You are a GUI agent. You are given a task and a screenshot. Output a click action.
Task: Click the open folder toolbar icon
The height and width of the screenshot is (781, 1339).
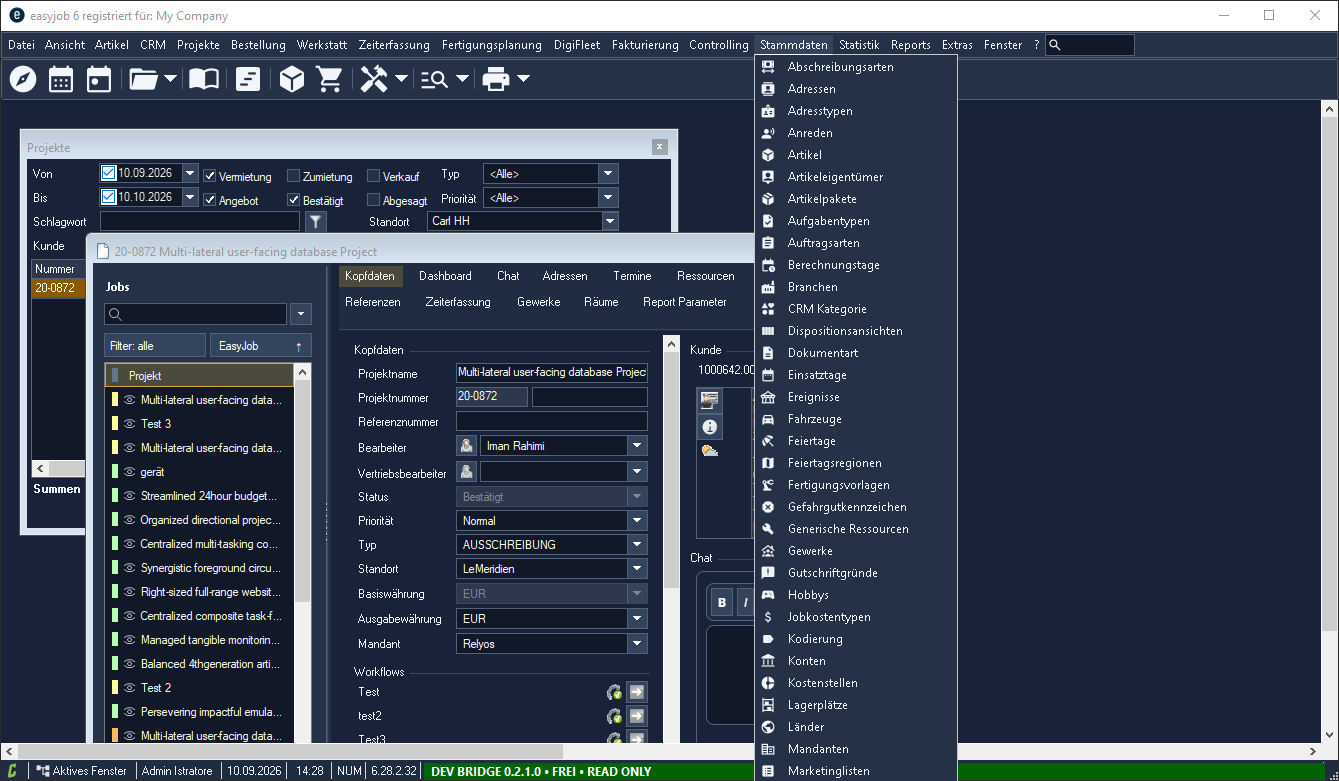click(144, 79)
